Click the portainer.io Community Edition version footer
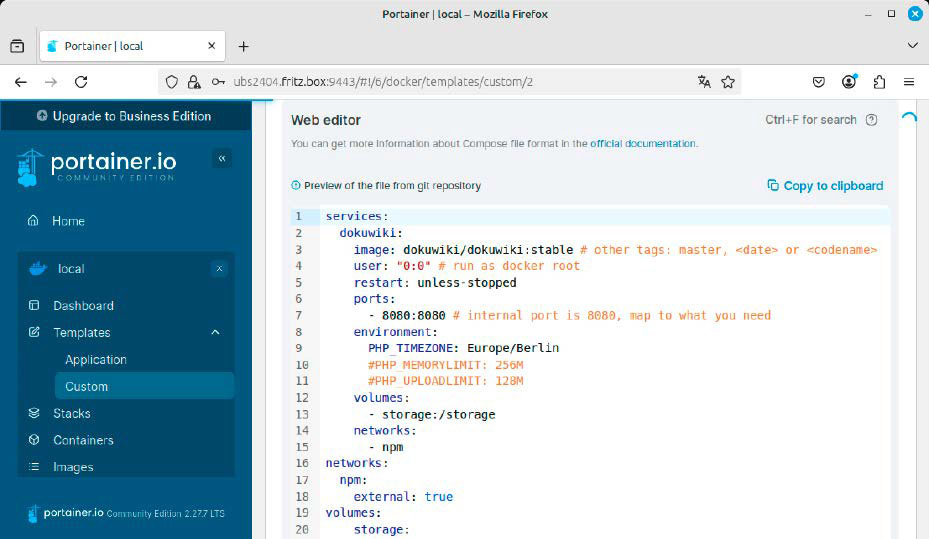 [126, 513]
